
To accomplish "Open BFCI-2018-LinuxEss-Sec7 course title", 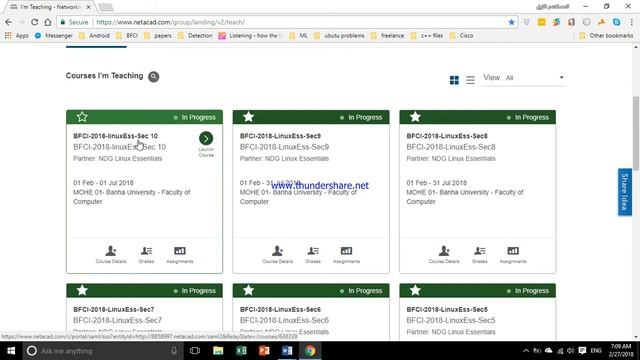I will point(113,309).
